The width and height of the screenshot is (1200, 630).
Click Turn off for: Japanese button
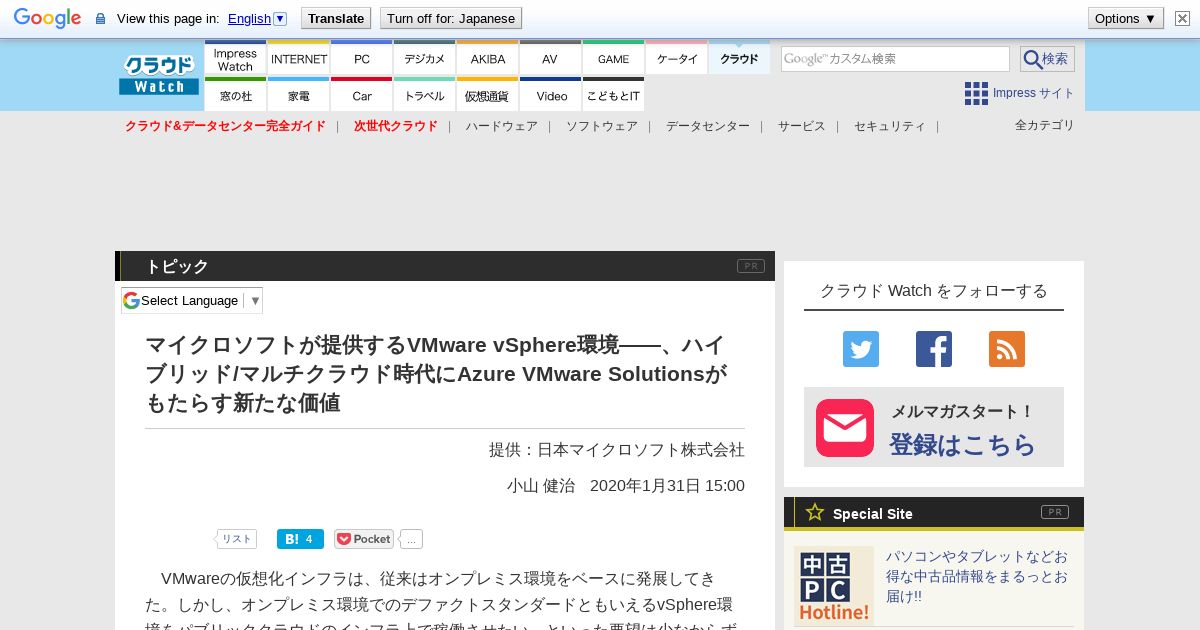[451, 18]
